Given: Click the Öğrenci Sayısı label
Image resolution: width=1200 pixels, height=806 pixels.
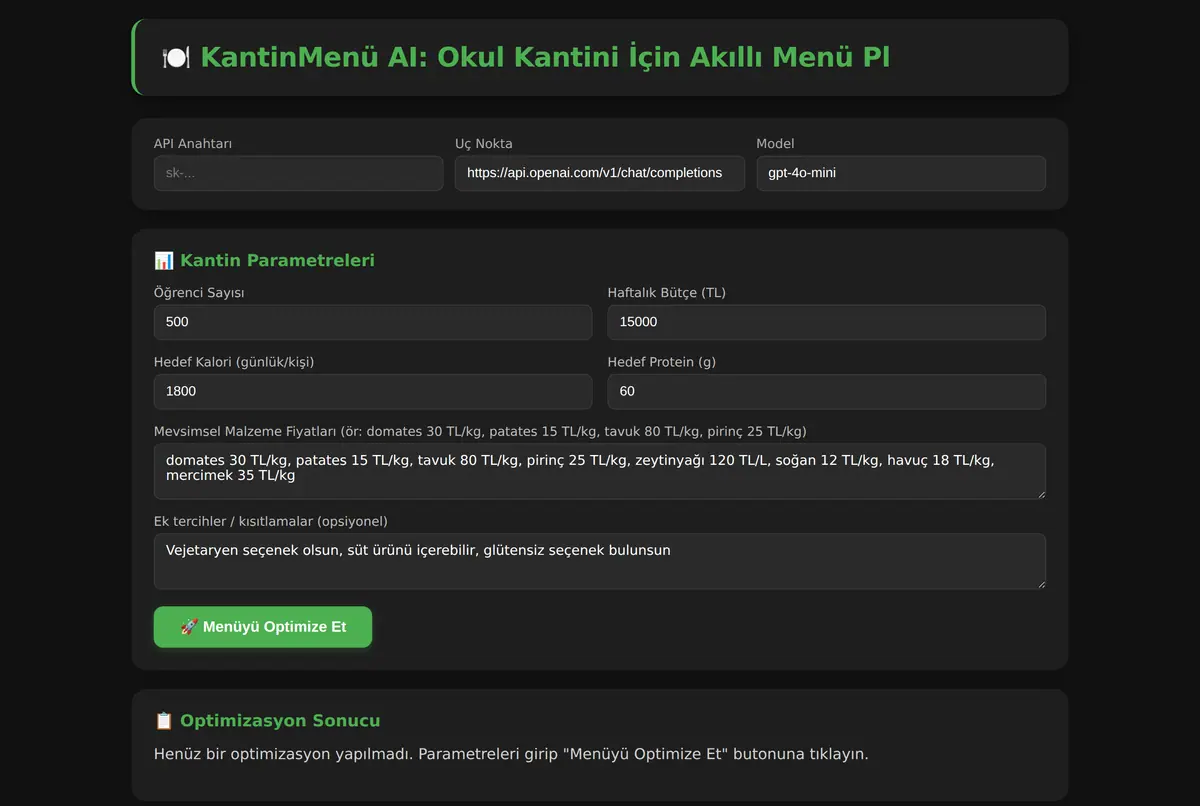Looking at the screenshot, I should [x=199, y=293].
